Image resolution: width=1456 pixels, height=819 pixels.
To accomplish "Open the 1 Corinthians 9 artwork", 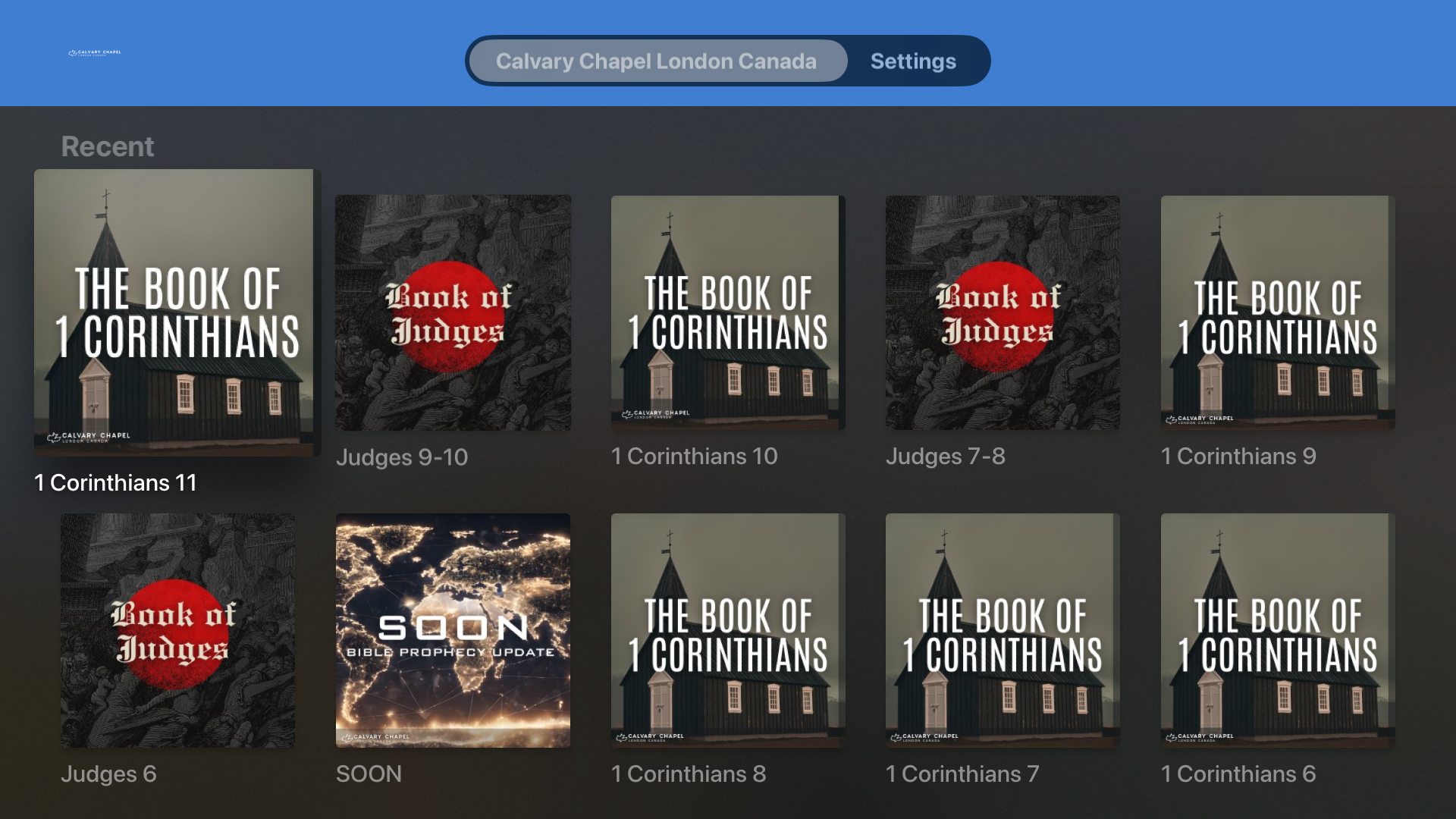I will 1278,312.
